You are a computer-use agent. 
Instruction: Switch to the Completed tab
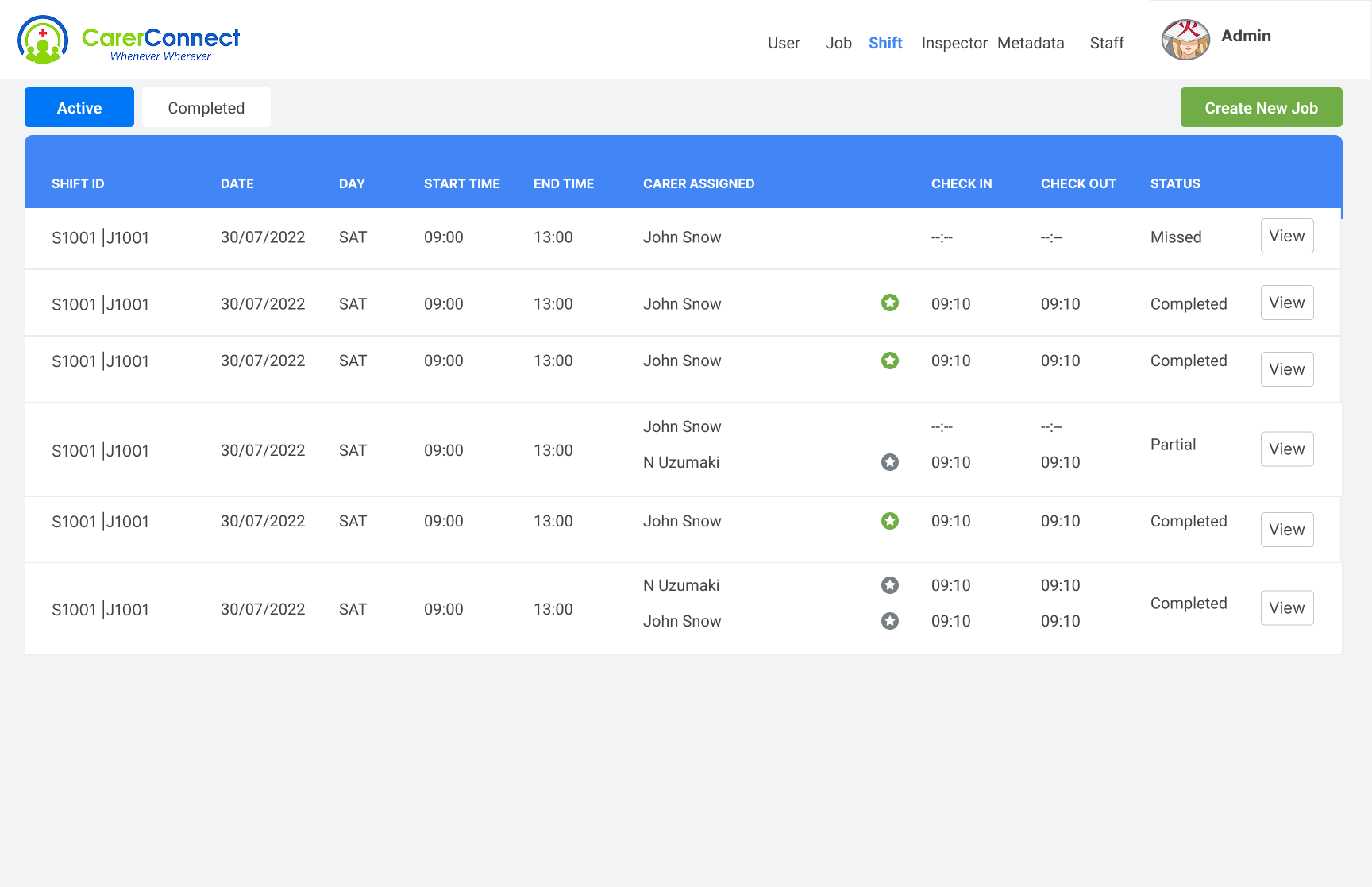click(206, 108)
